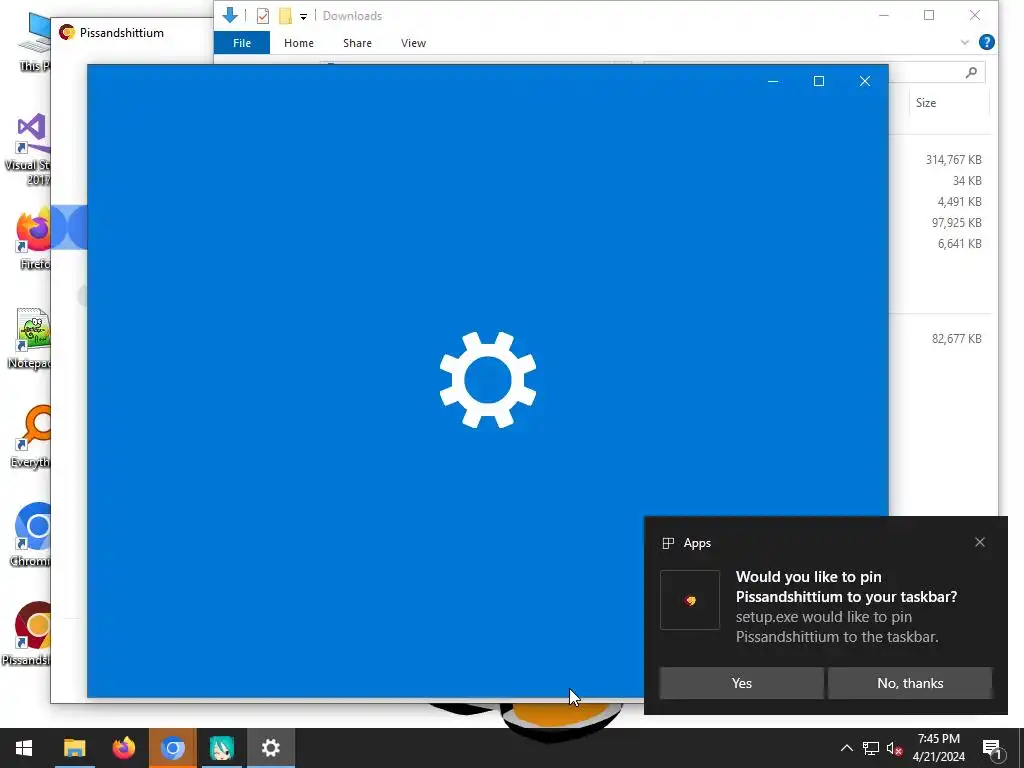The width and height of the screenshot is (1024, 768).
Task: Open the quick access toolbar customize dropdown
Action: point(303,16)
